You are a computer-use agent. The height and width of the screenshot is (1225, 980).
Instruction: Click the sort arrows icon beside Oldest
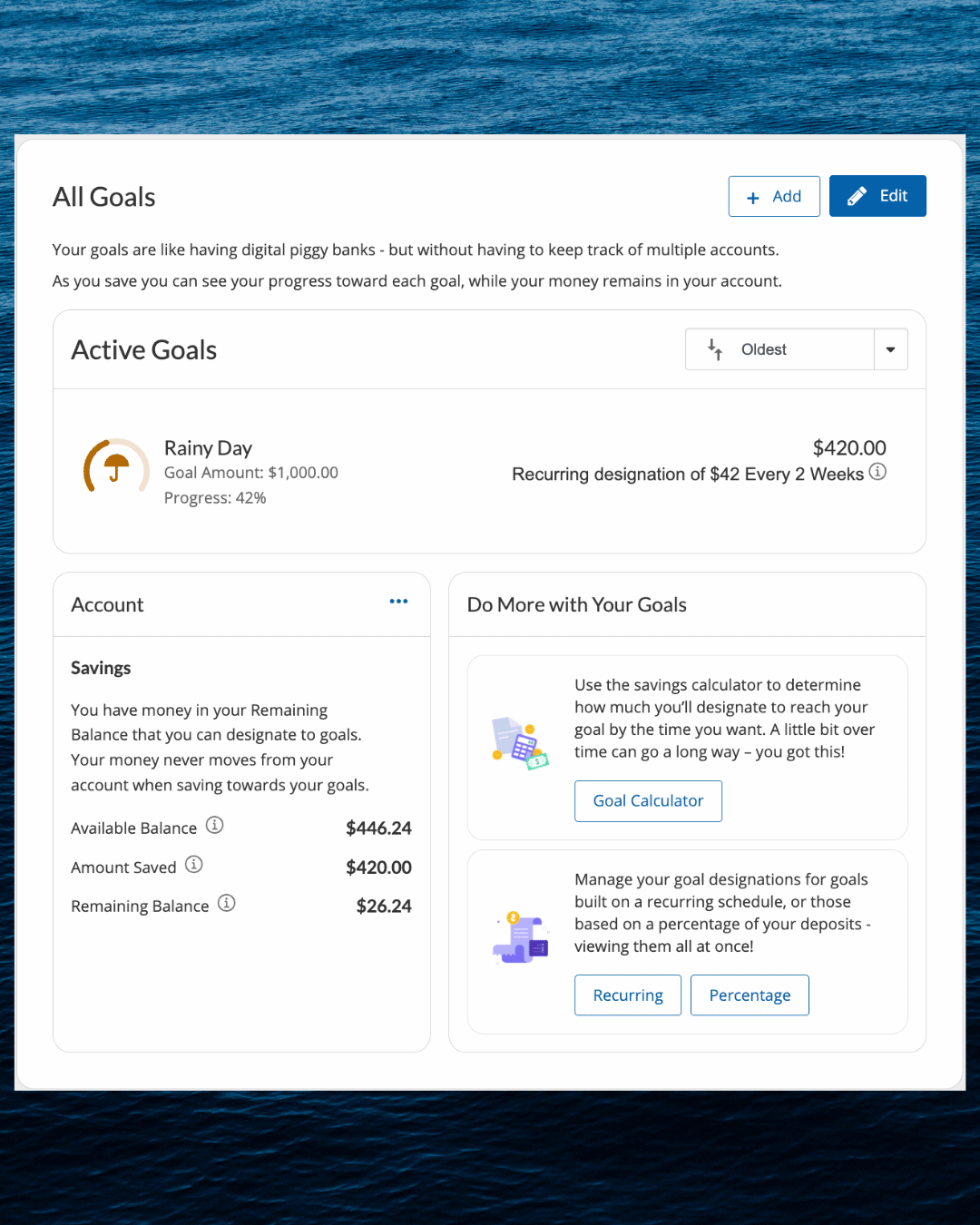coord(715,349)
